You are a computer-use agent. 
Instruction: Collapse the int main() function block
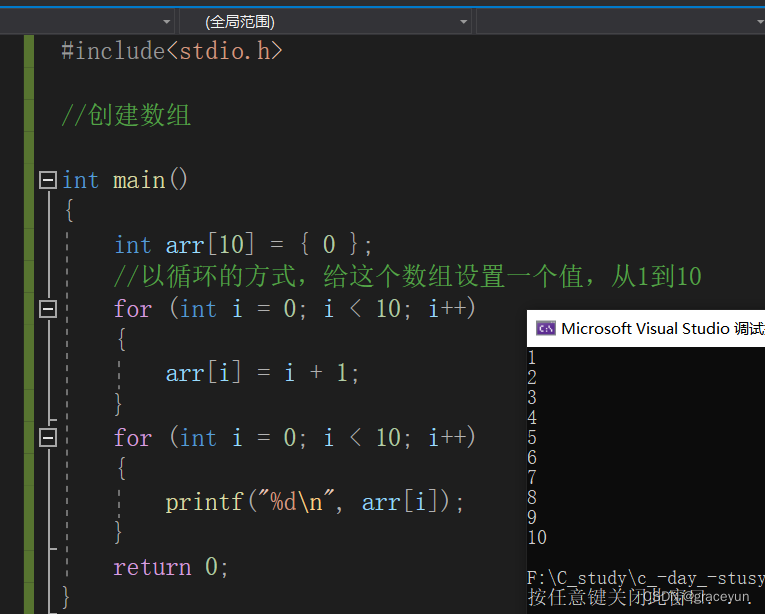[x=48, y=180]
